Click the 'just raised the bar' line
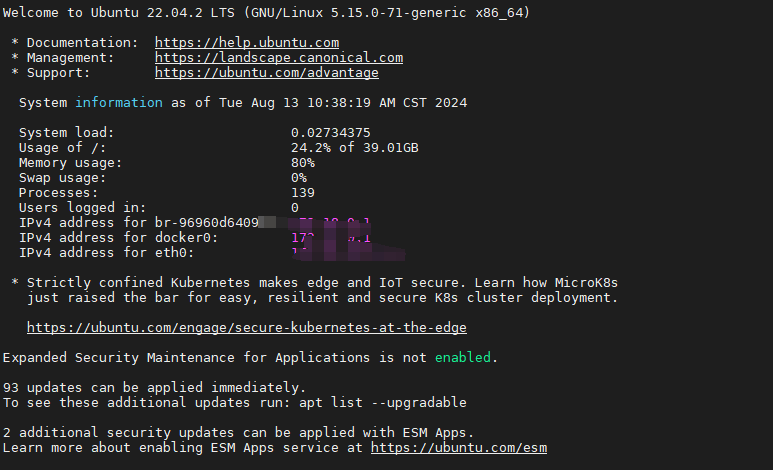 (x=322, y=298)
